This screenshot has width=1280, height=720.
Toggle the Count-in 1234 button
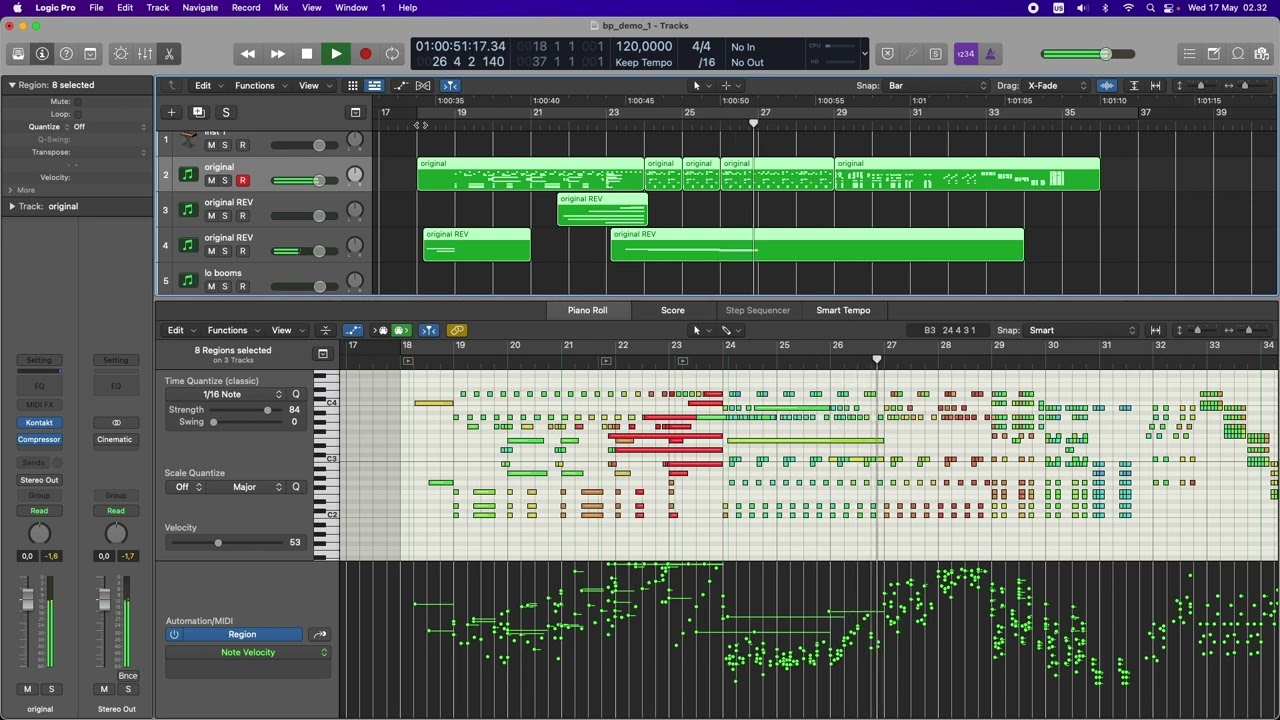point(965,54)
